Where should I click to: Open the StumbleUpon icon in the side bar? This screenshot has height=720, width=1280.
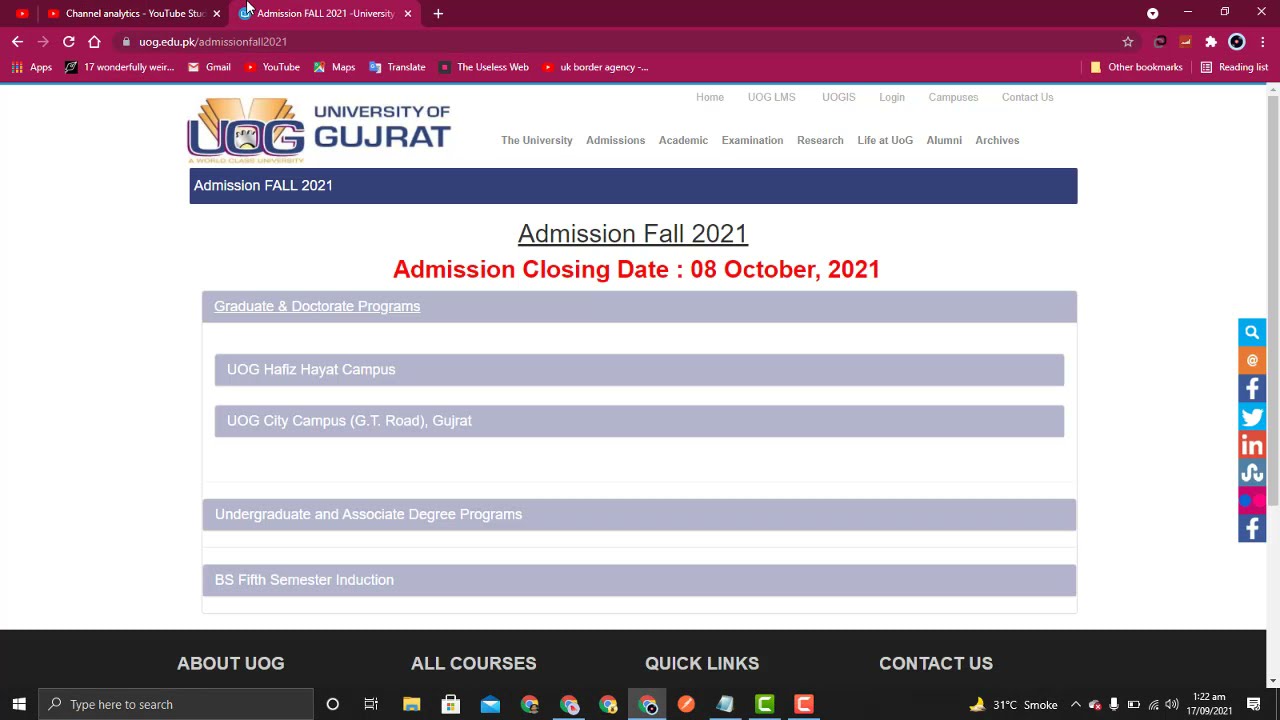1252,472
